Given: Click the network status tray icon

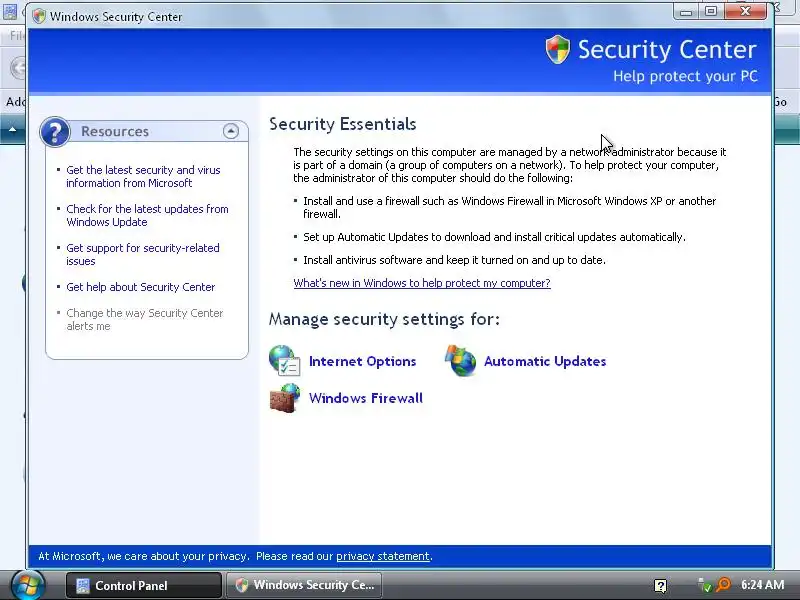Looking at the screenshot, I should pos(705,585).
